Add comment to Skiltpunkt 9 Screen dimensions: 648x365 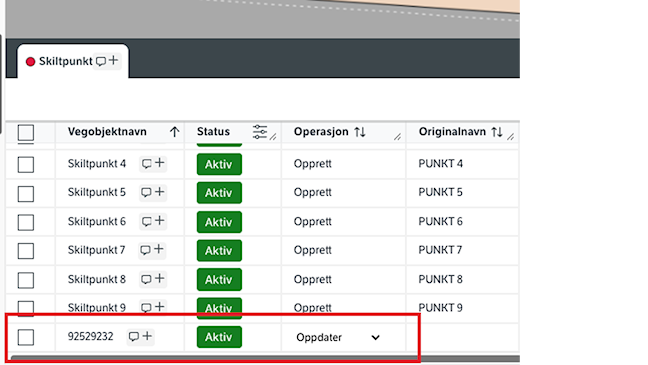coord(153,307)
